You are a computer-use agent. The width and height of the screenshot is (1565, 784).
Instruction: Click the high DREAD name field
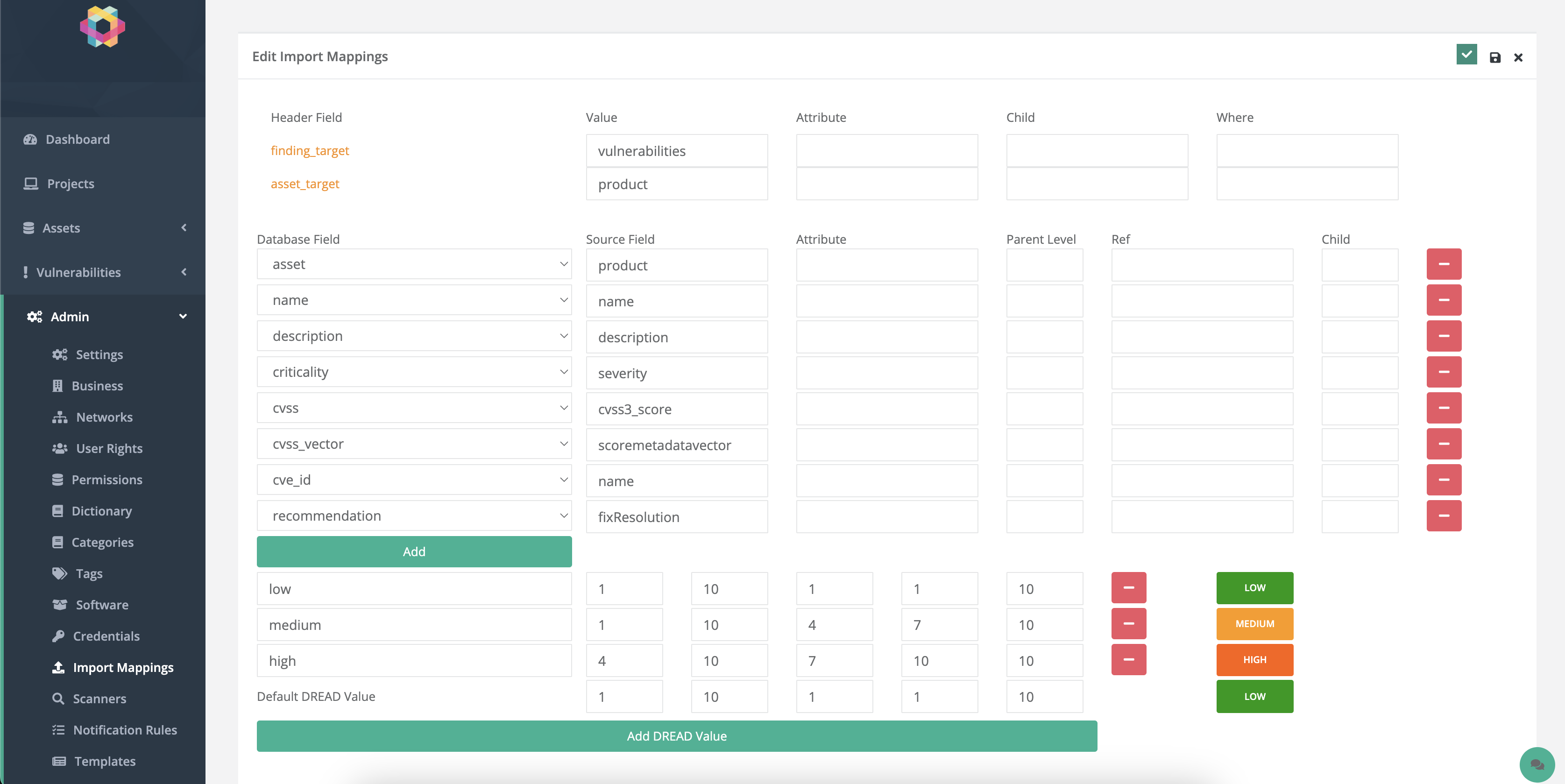414,660
